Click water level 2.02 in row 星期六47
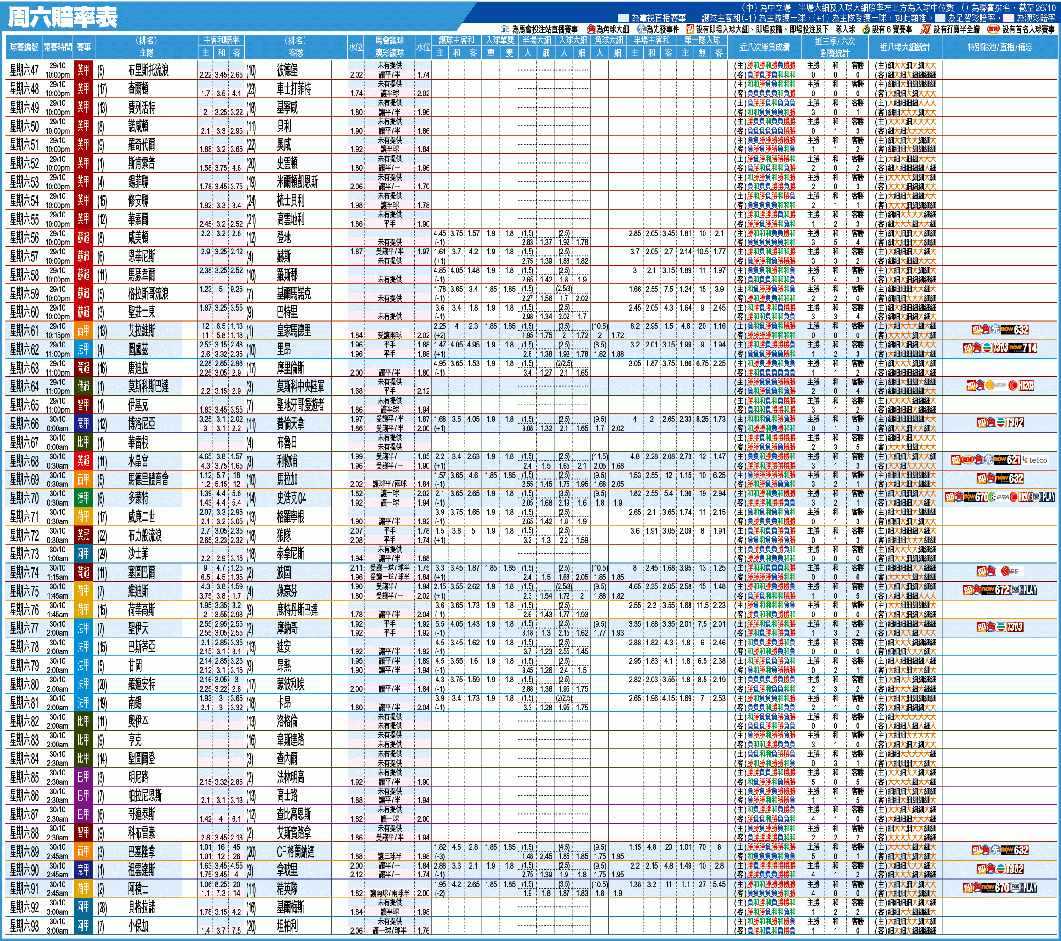 [x=357, y=74]
